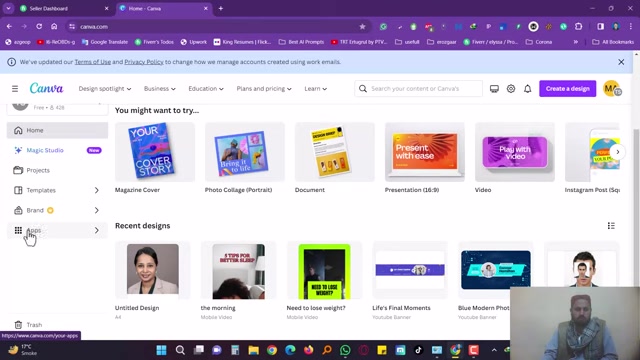The image size is (640, 360).
Task: Open TikTok from the taskbar
Action: point(418,350)
